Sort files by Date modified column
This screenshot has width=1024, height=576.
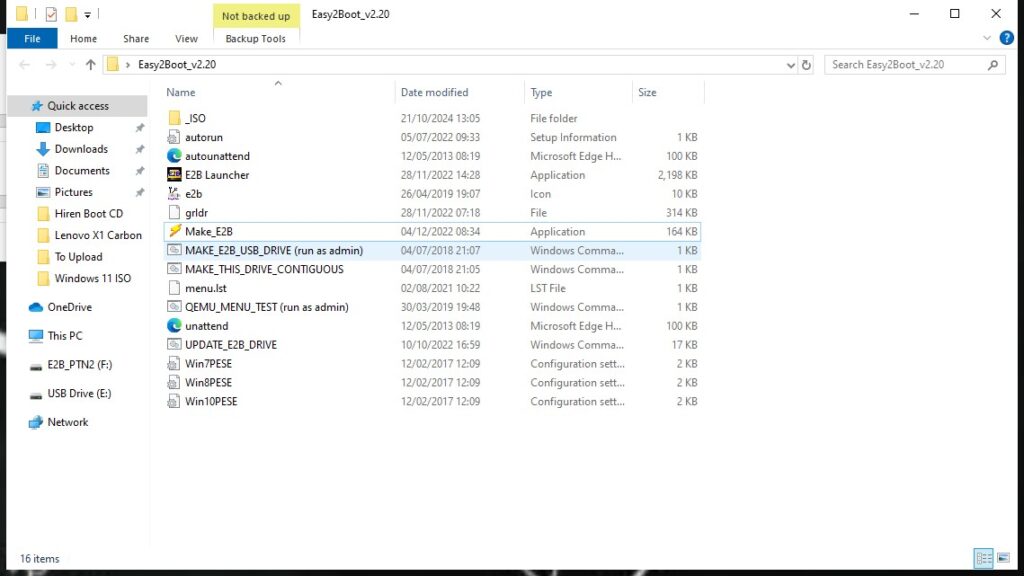click(x=434, y=93)
